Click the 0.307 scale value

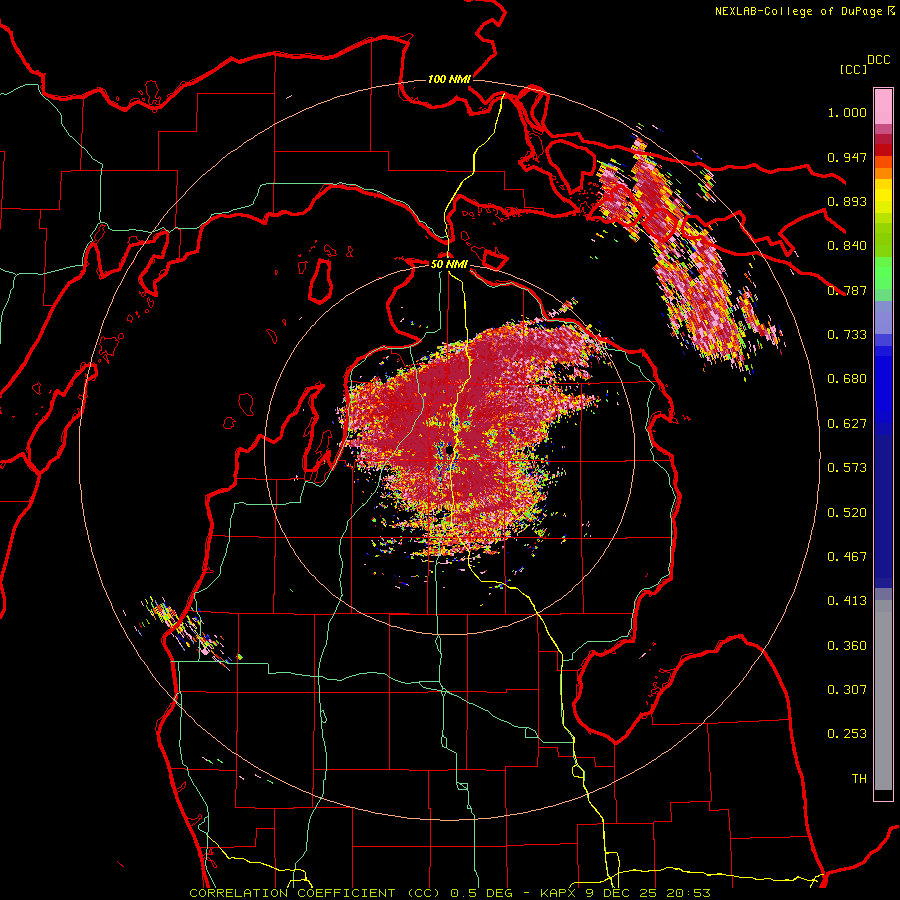847,690
